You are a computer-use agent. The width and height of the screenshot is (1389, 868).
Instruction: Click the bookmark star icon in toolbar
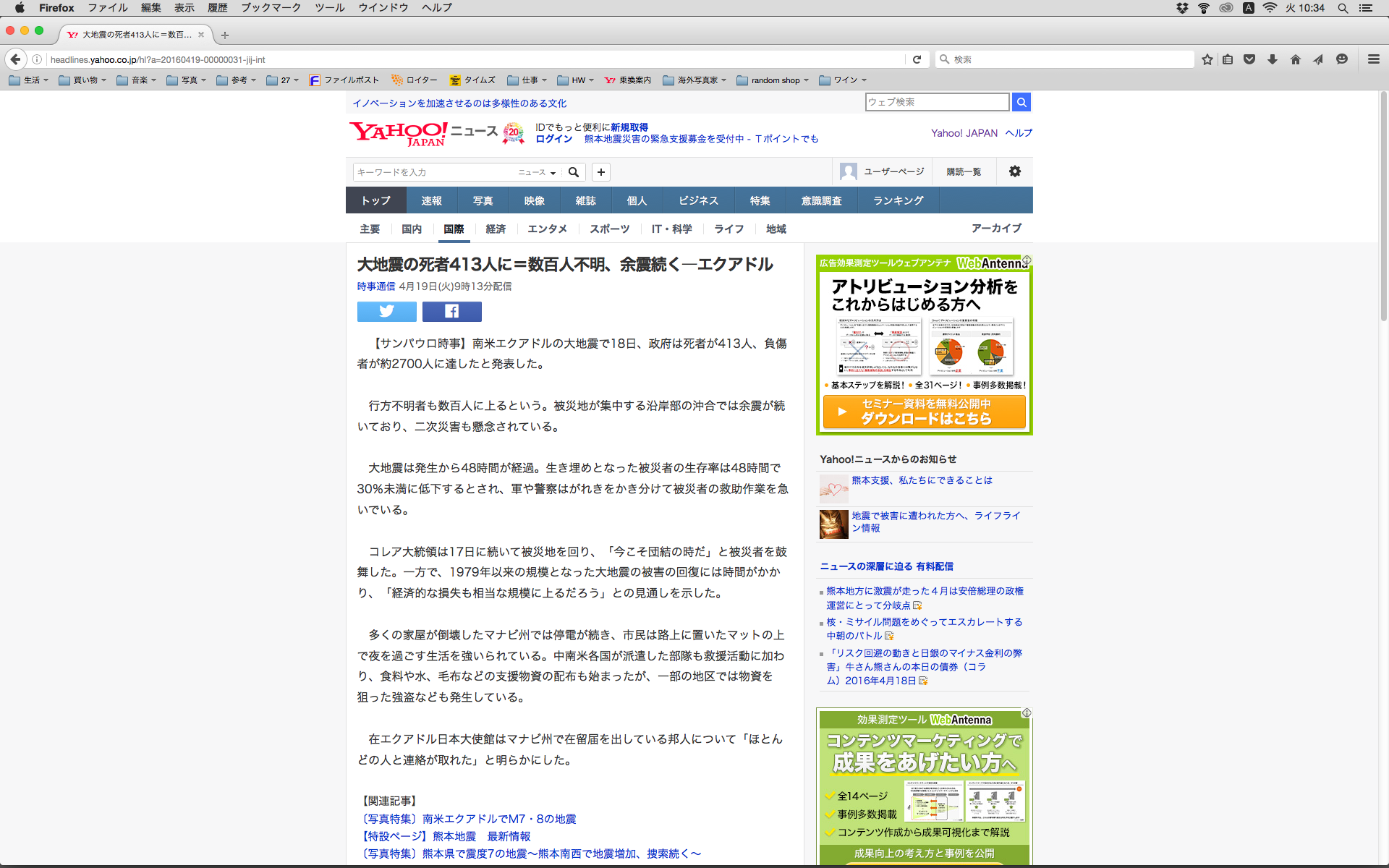point(1207,59)
